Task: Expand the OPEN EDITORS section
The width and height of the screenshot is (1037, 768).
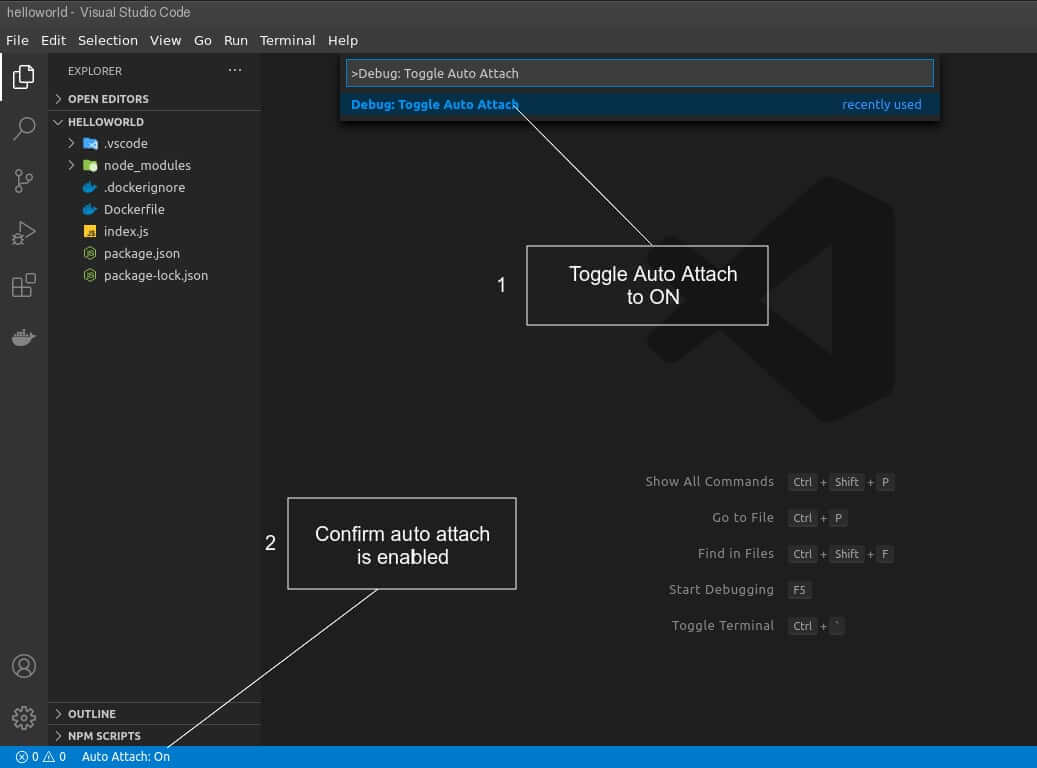Action: pos(155,99)
